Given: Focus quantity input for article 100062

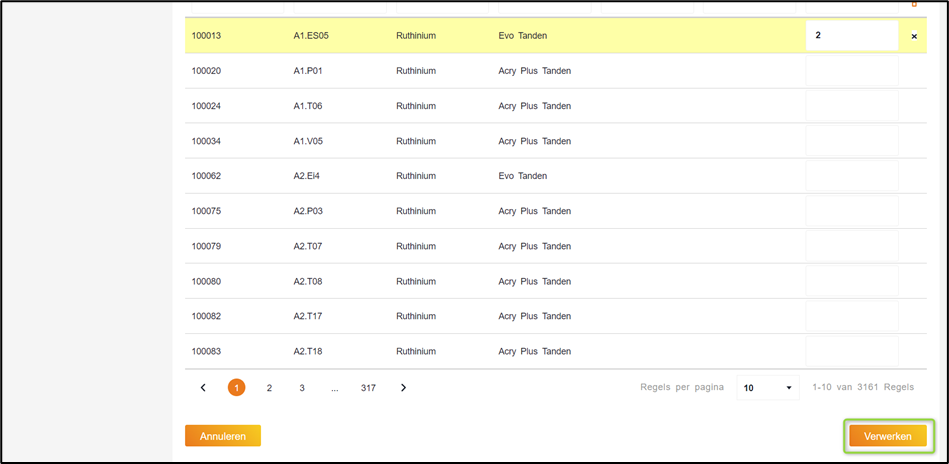Looking at the screenshot, I should (x=851, y=176).
